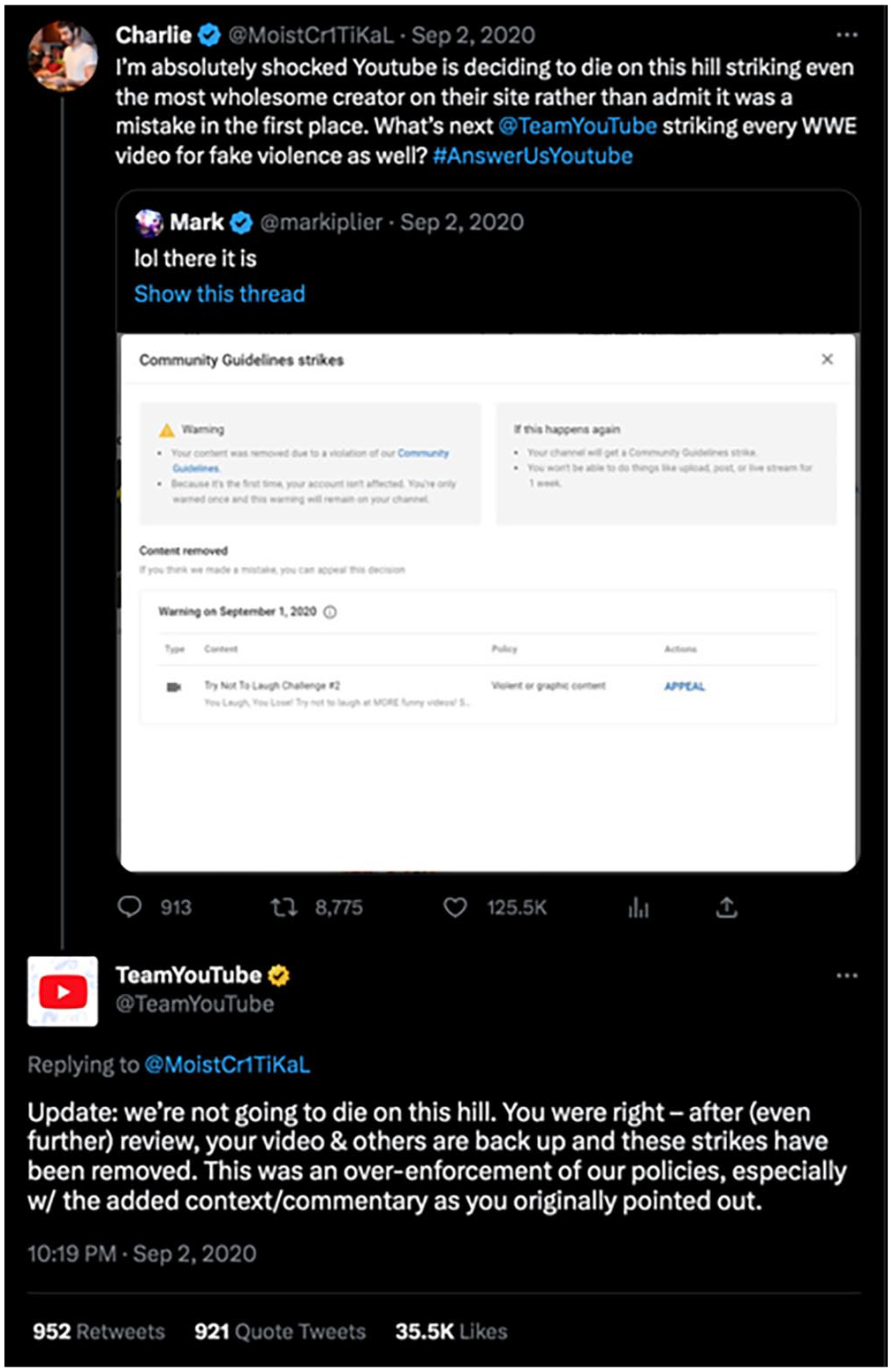Click the share upload icon

click(726, 907)
